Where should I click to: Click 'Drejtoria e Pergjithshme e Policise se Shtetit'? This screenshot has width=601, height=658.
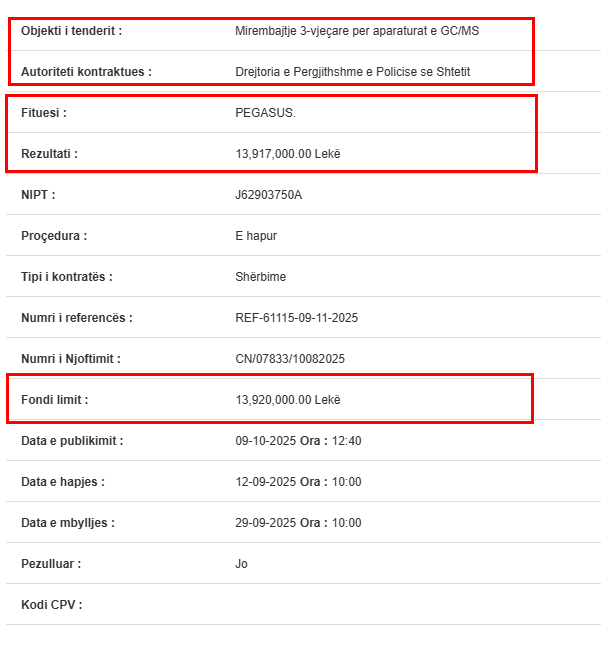click(x=352, y=72)
